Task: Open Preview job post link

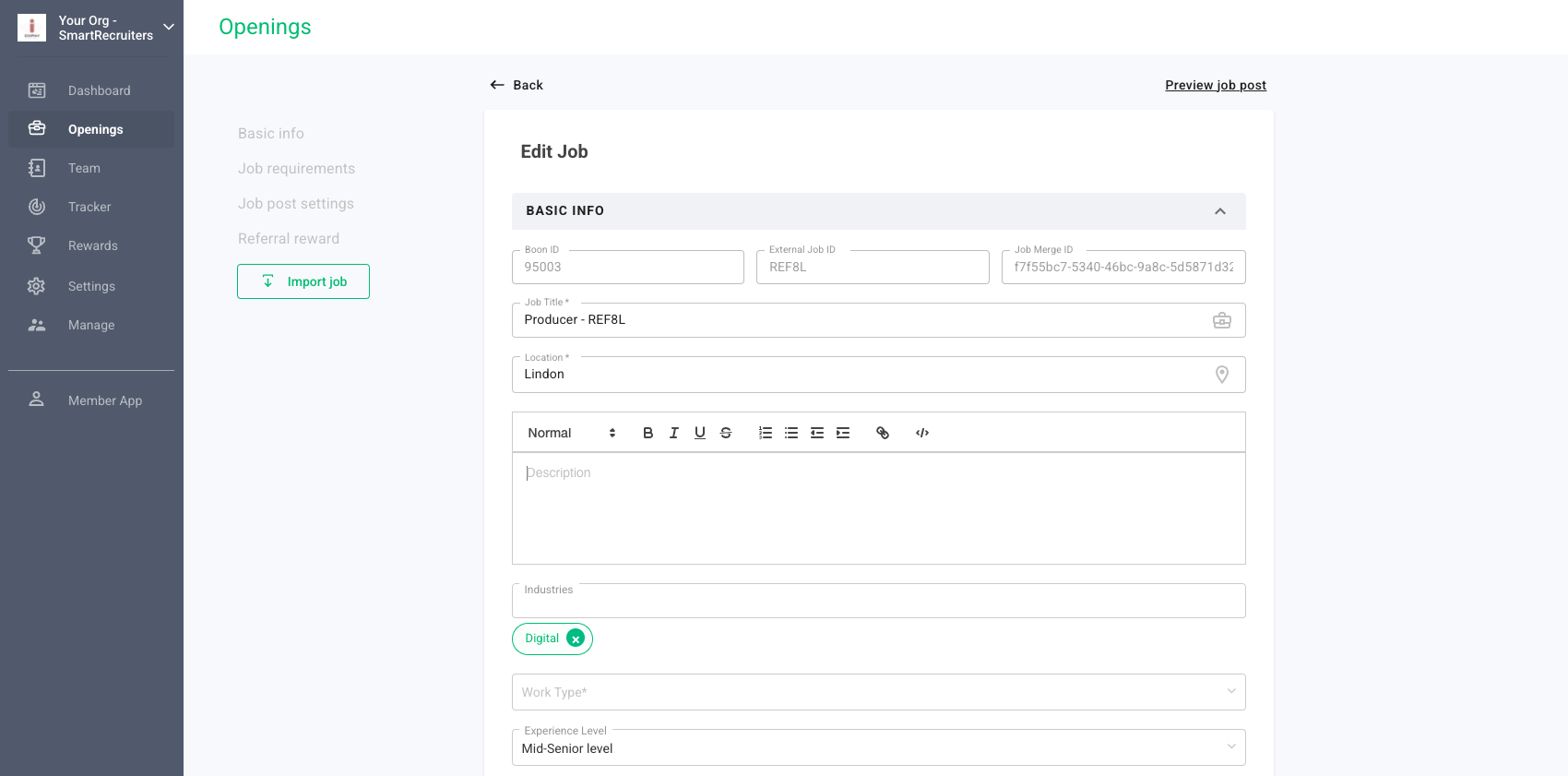Action: pyautogui.click(x=1215, y=85)
